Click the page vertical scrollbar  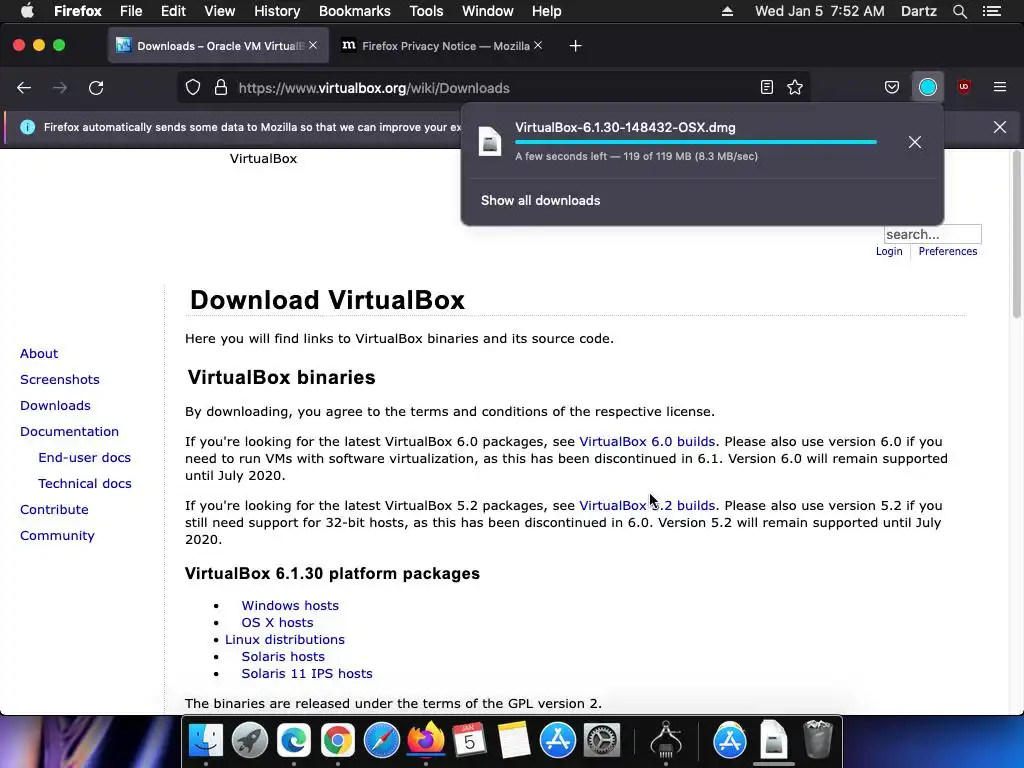(1016, 234)
